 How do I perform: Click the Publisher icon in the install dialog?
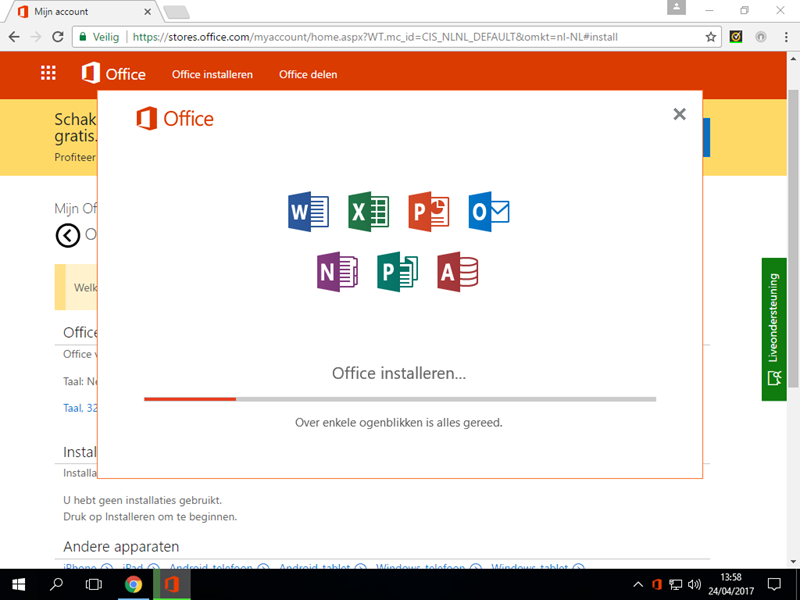coord(397,271)
